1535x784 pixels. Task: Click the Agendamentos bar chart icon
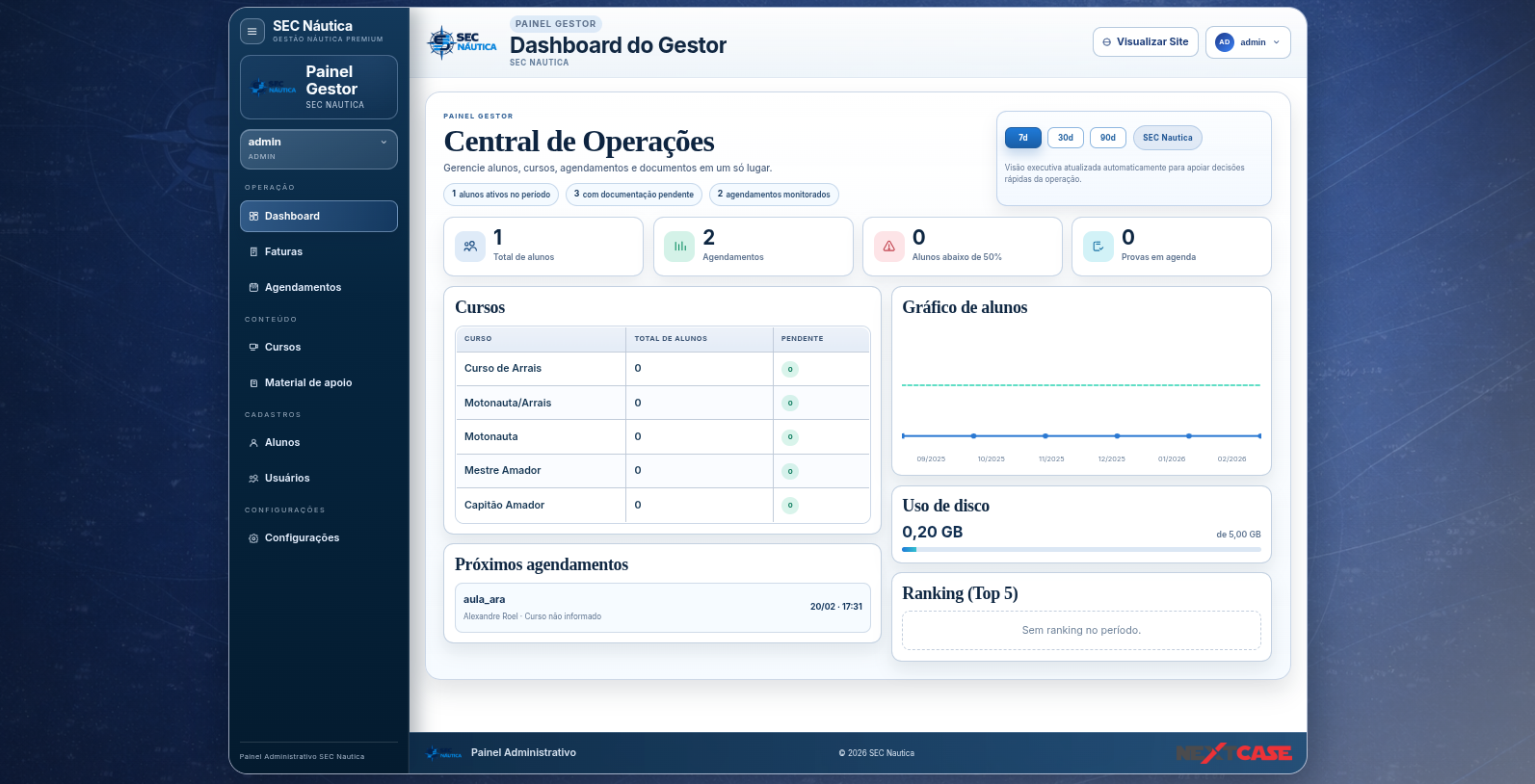[679, 247]
